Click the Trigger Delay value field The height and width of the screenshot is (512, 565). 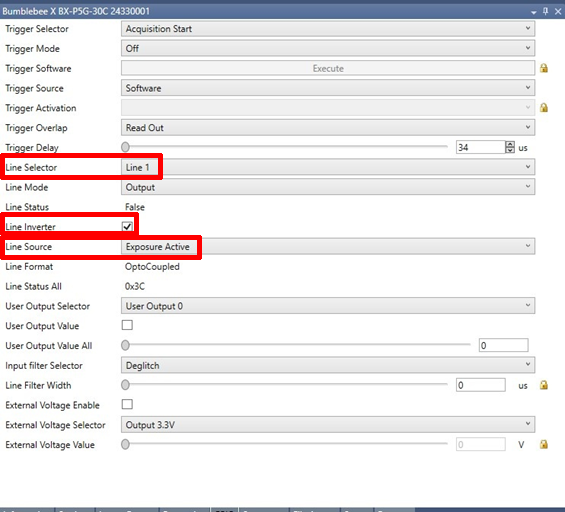click(x=481, y=147)
